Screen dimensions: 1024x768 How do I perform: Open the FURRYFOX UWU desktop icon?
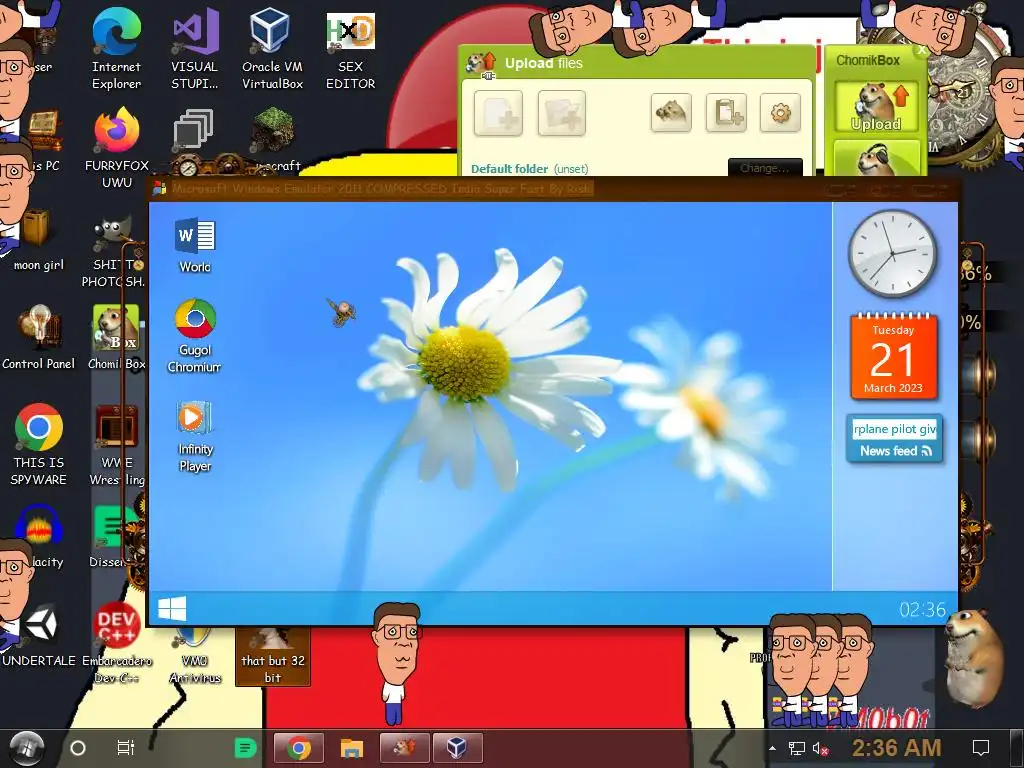pos(116,148)
